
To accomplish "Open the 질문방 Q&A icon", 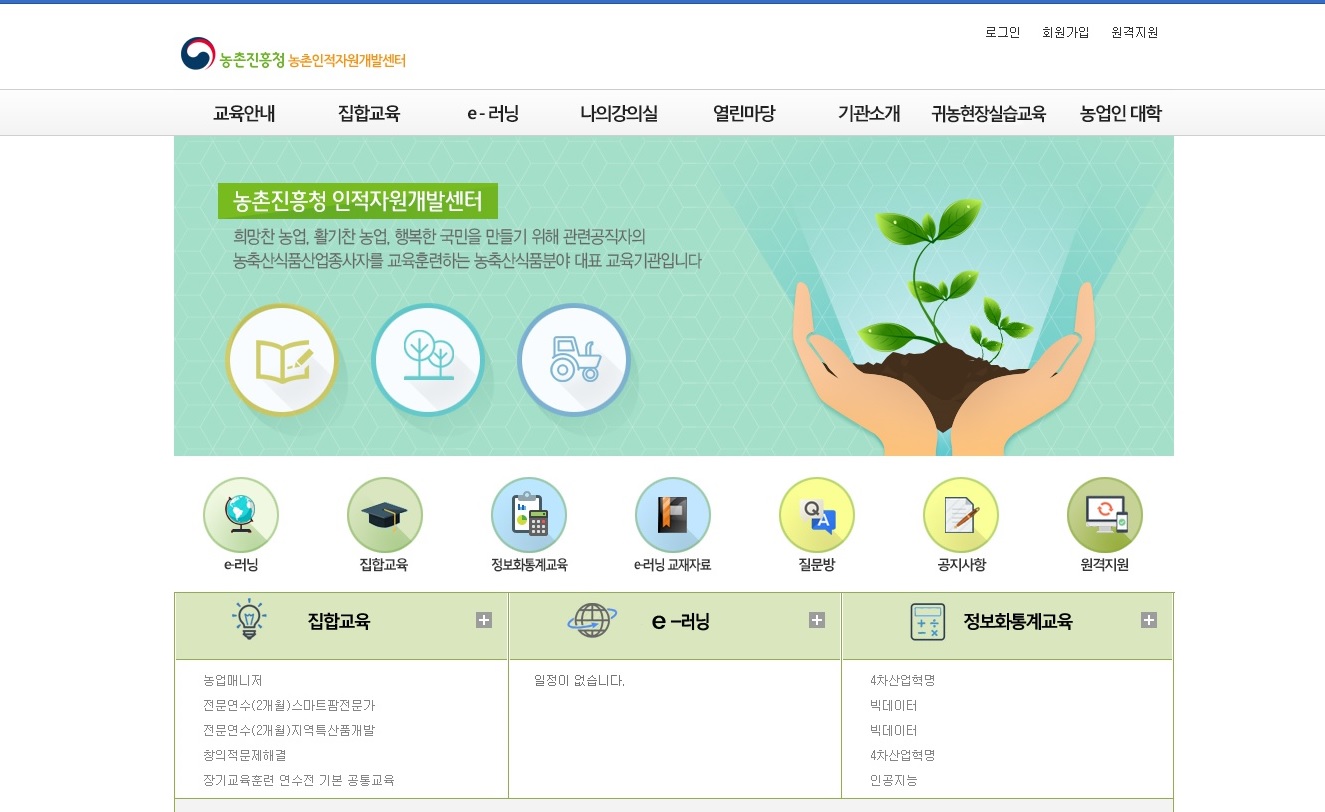I will [x=817, y=515].
